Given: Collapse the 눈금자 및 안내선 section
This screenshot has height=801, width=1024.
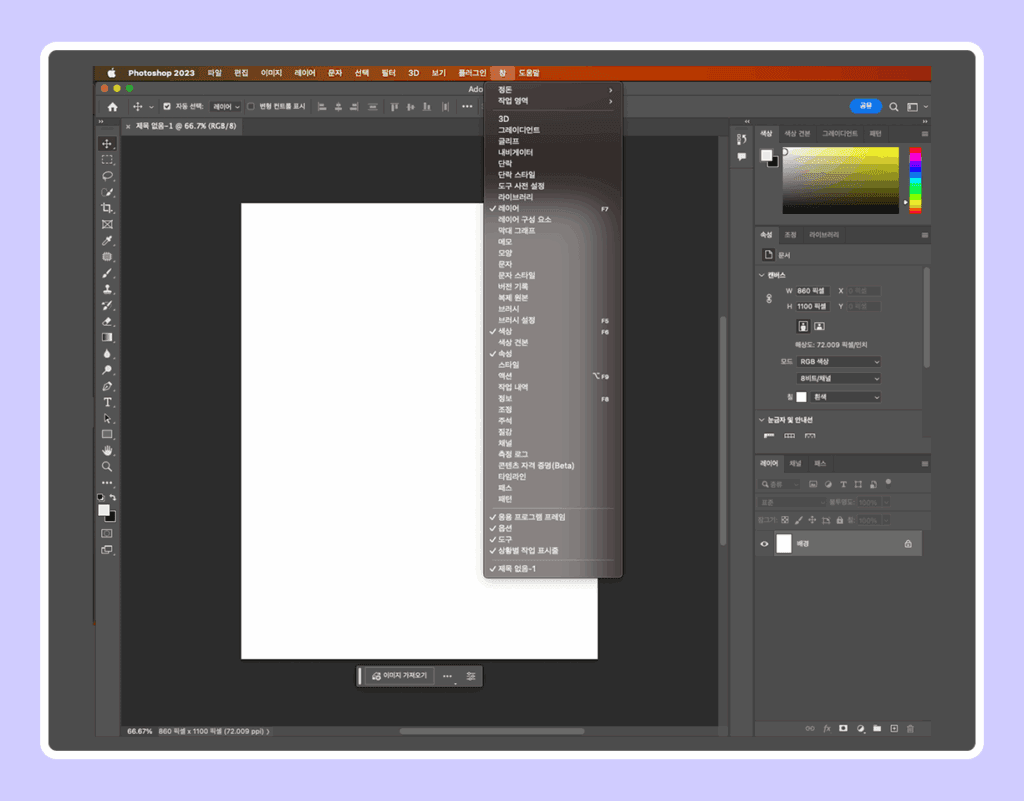Looking at the screenshot, I should coord(761,420).
